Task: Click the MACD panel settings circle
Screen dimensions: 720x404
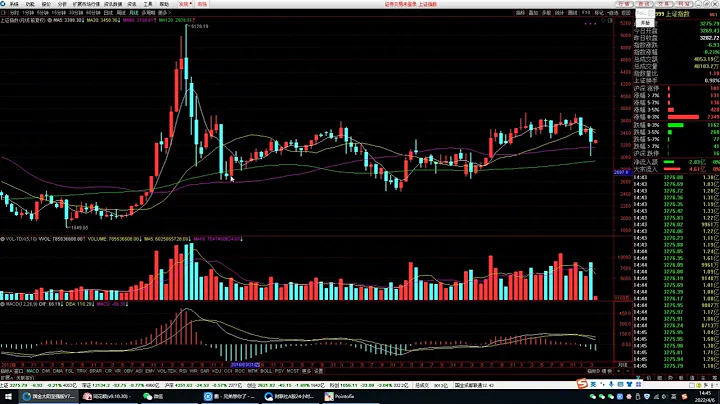Action: pos(2,304)
